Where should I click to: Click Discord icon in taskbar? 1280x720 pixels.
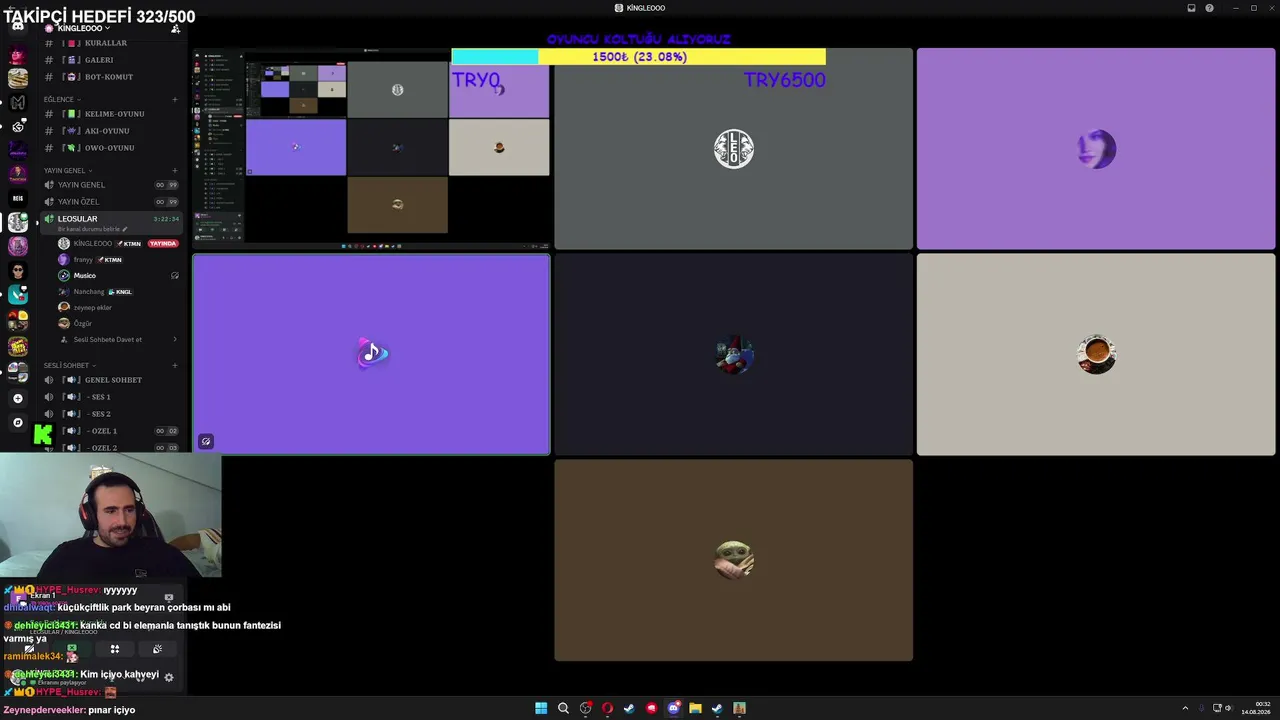[673, 708]
